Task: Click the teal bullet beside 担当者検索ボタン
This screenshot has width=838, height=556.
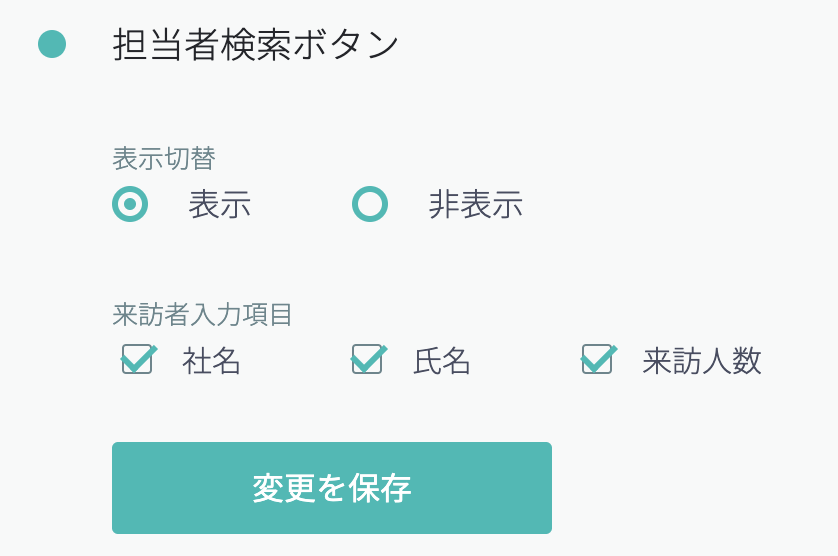Action: pos(52,44)
